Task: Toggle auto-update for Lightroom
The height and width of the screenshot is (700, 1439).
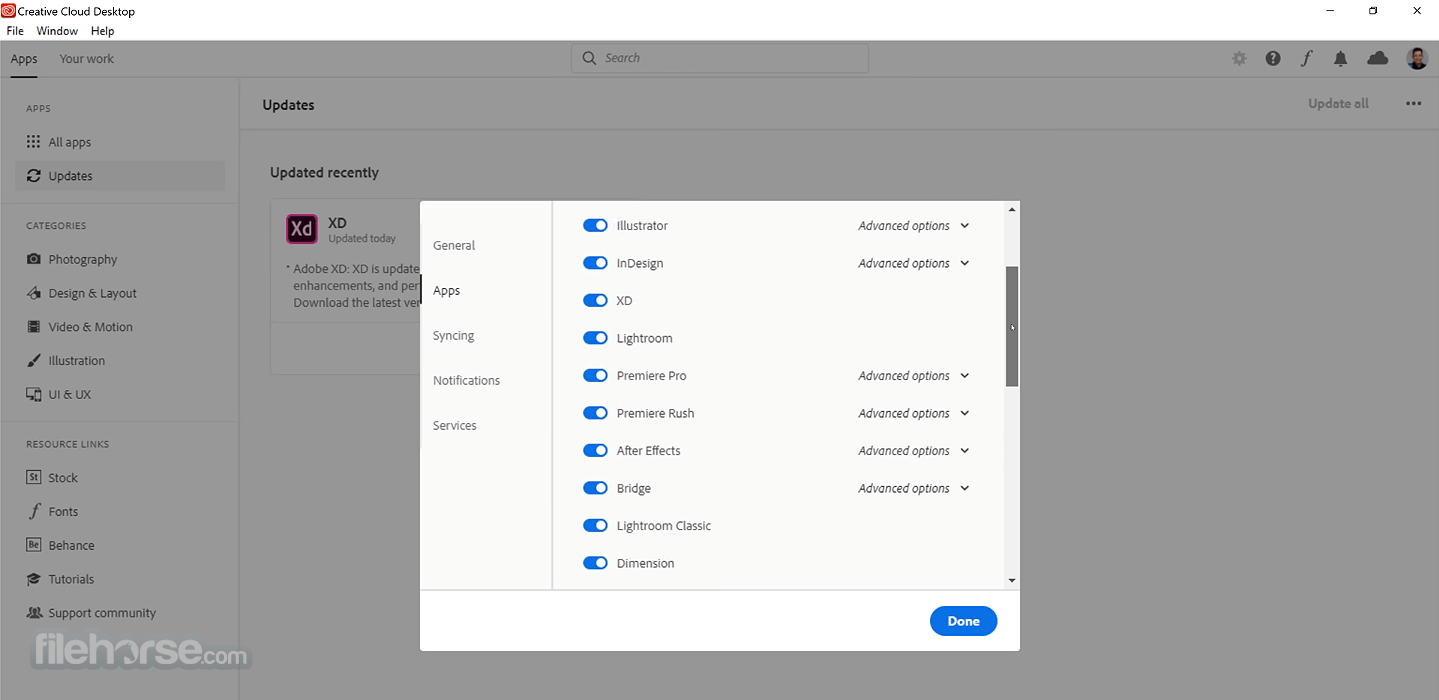Action: click(x=595, y=338)
